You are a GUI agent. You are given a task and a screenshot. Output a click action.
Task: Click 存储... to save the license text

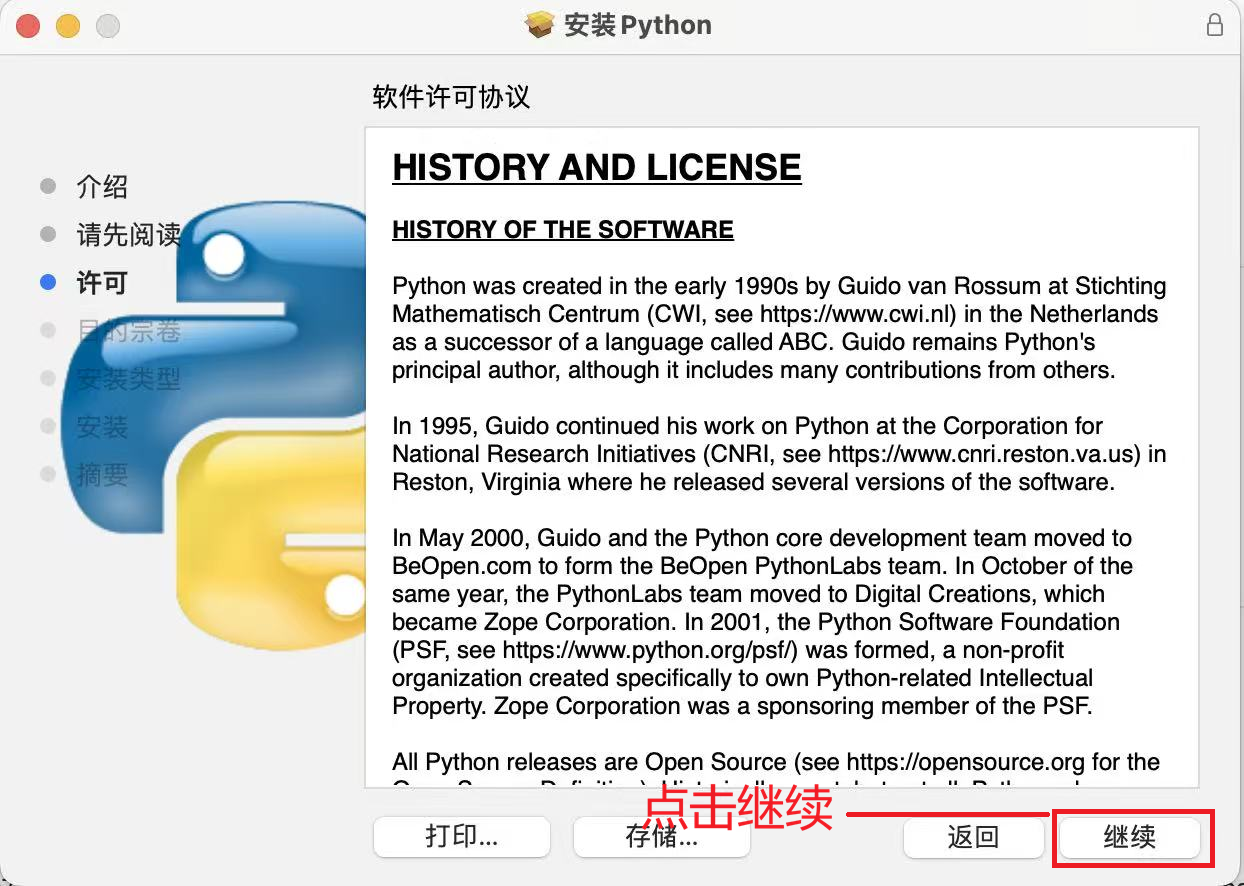(661, 838)
